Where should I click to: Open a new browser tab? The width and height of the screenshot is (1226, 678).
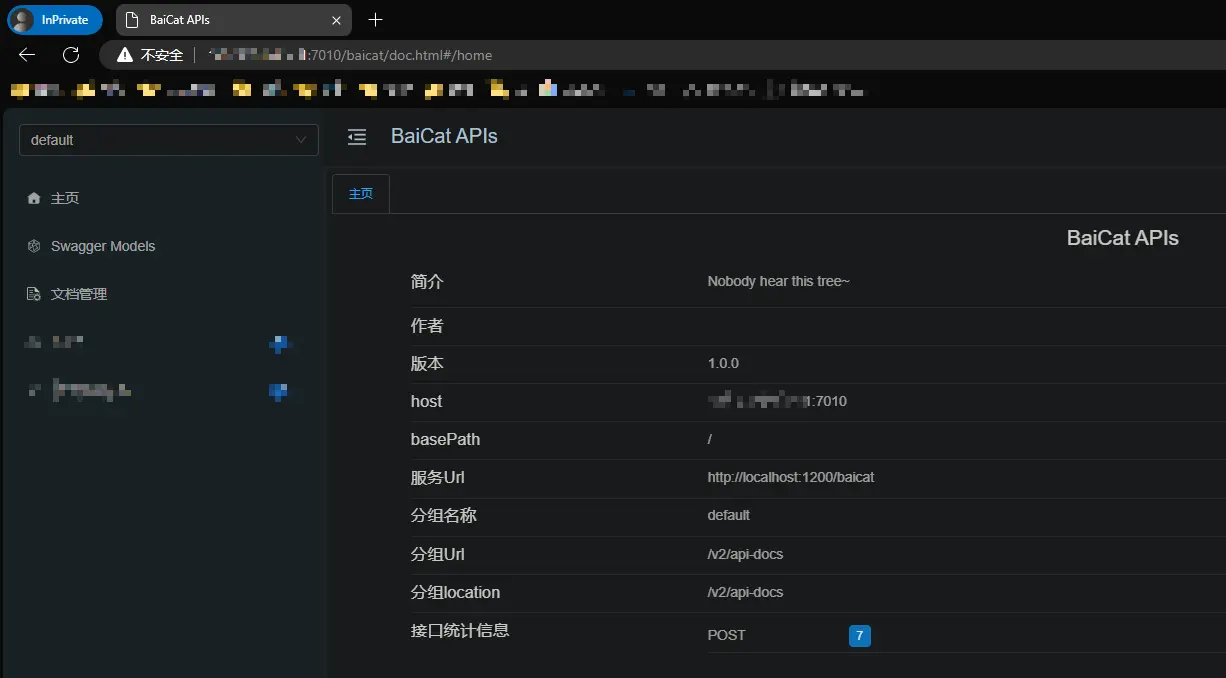[375, 20]
